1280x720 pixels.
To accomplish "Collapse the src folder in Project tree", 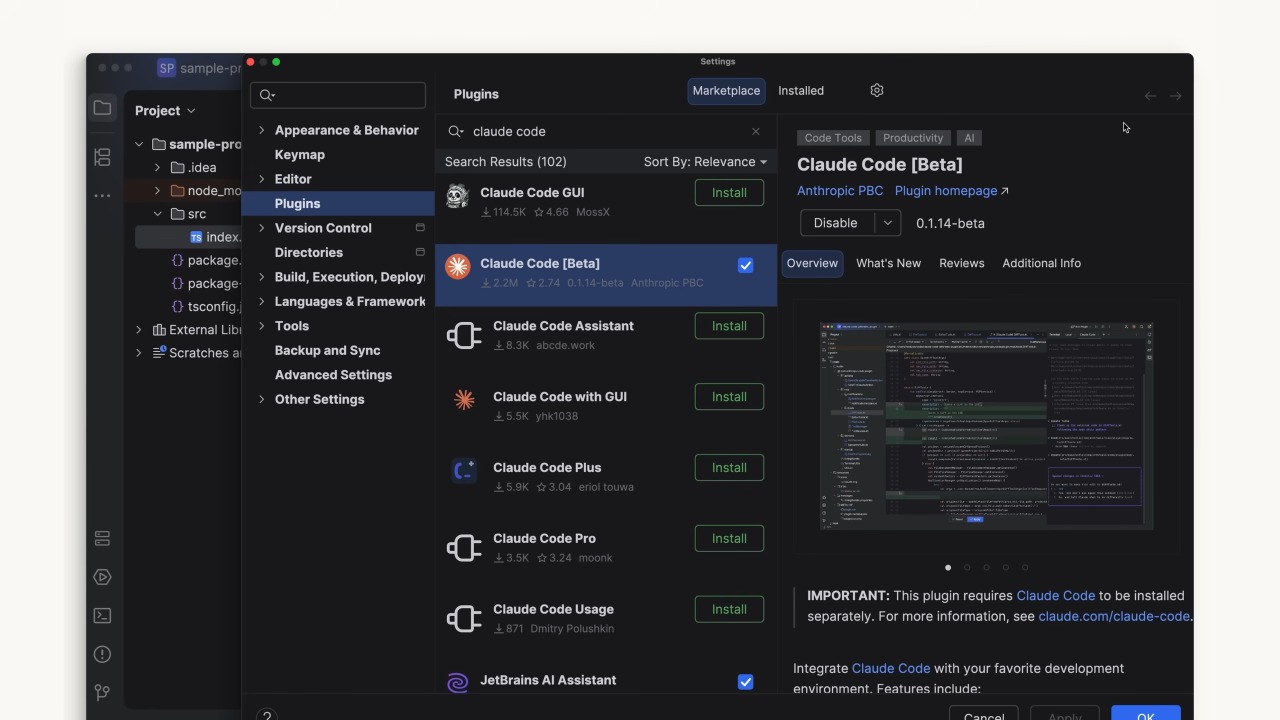I will [157, 214].
